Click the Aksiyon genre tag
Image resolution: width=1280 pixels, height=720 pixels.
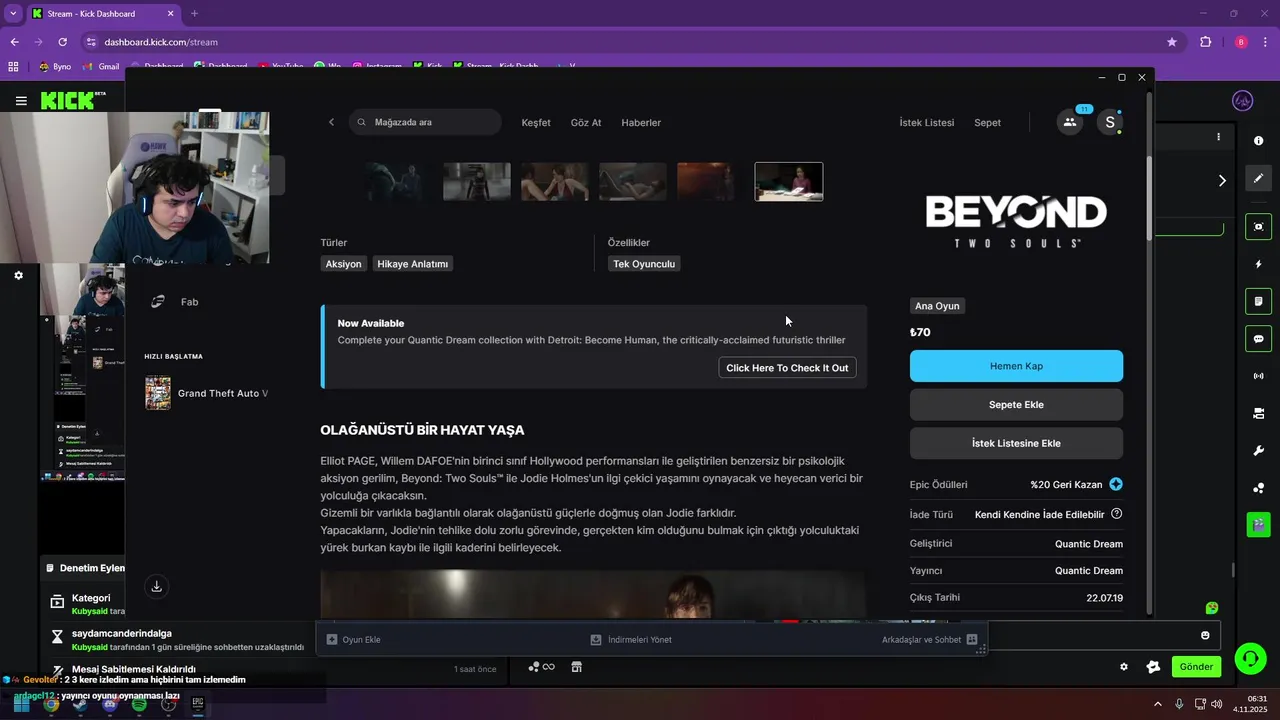pos(343,264)
